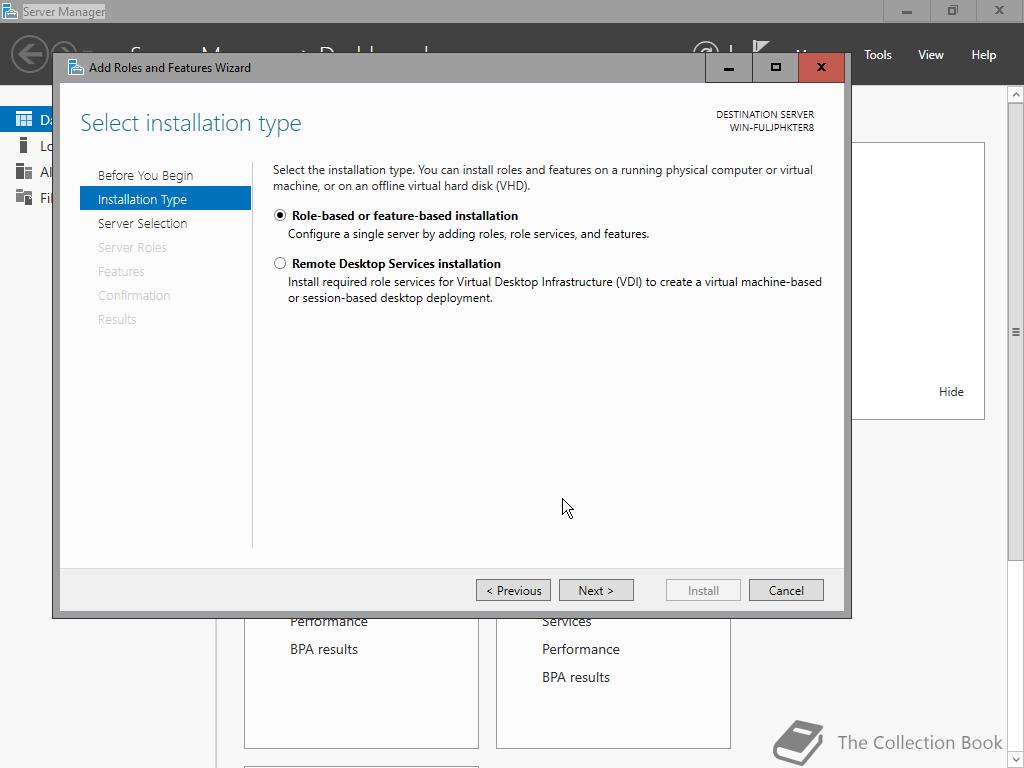1024x768 pixels.
Task: Open BPA results in the right tile
Action: click(x=576, y=677)
